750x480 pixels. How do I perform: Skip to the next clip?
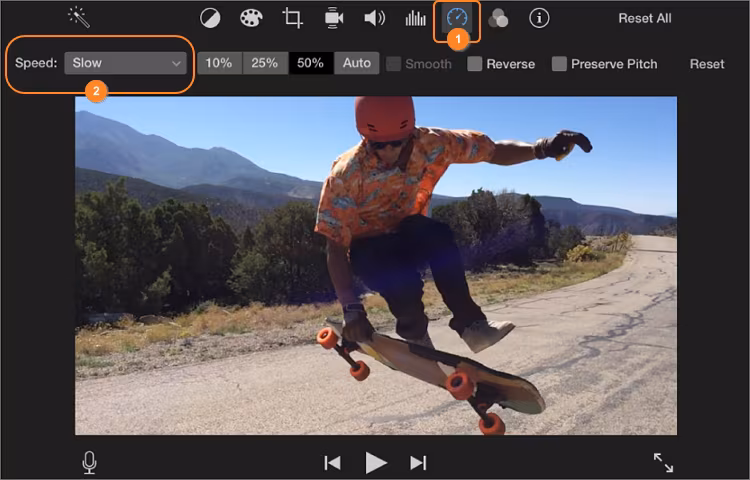click(x=418, y=463)
